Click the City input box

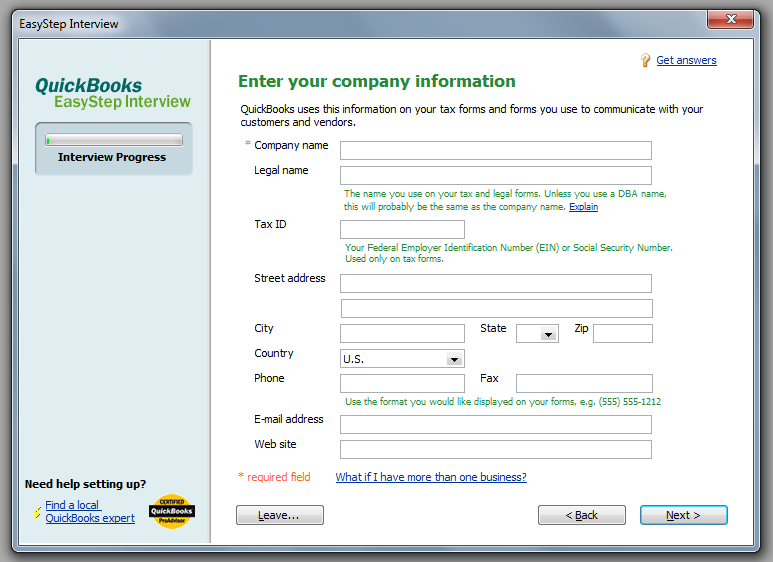(402, 333)
